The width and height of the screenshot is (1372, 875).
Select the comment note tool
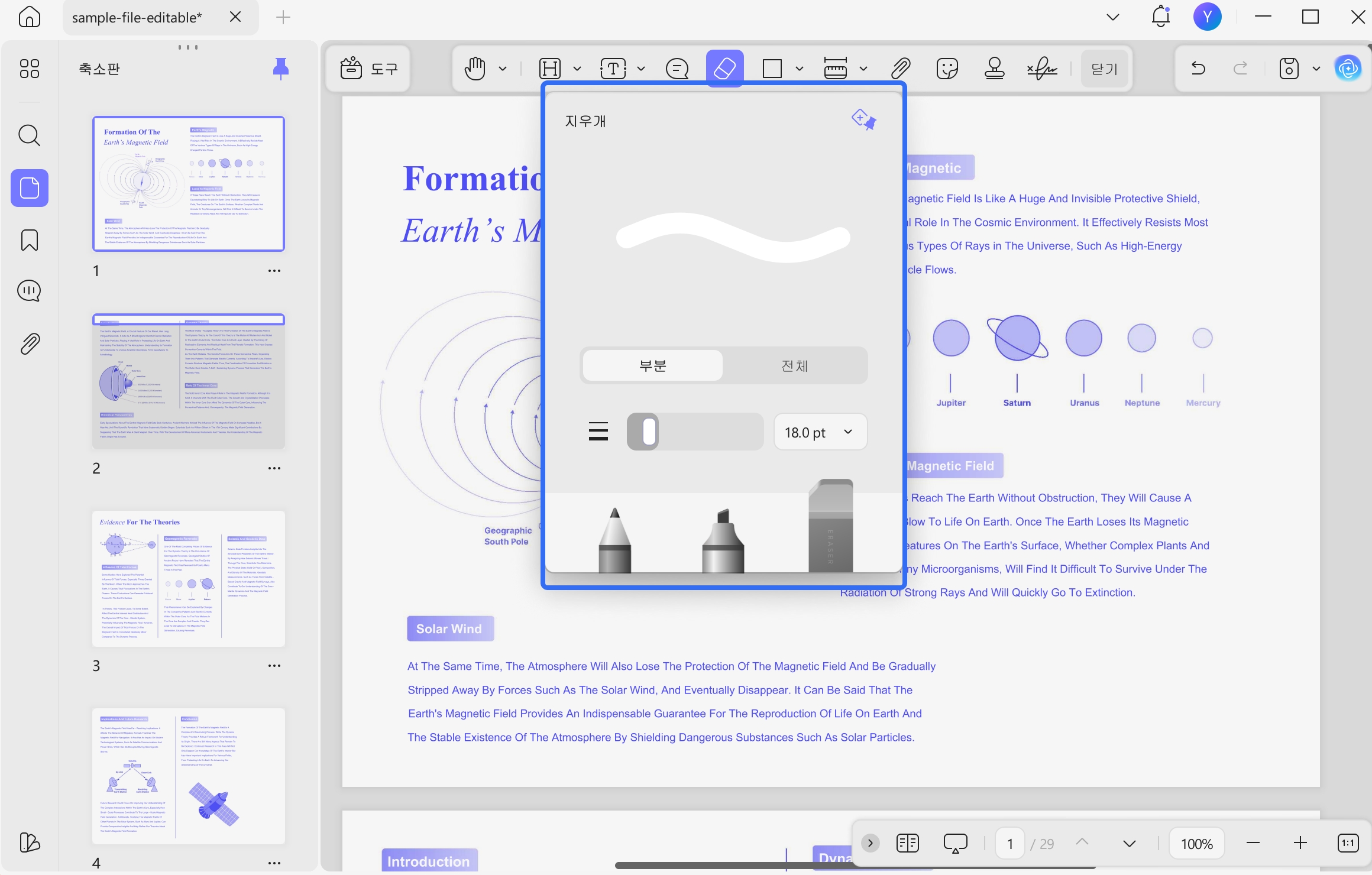click(x=677, y=69)
